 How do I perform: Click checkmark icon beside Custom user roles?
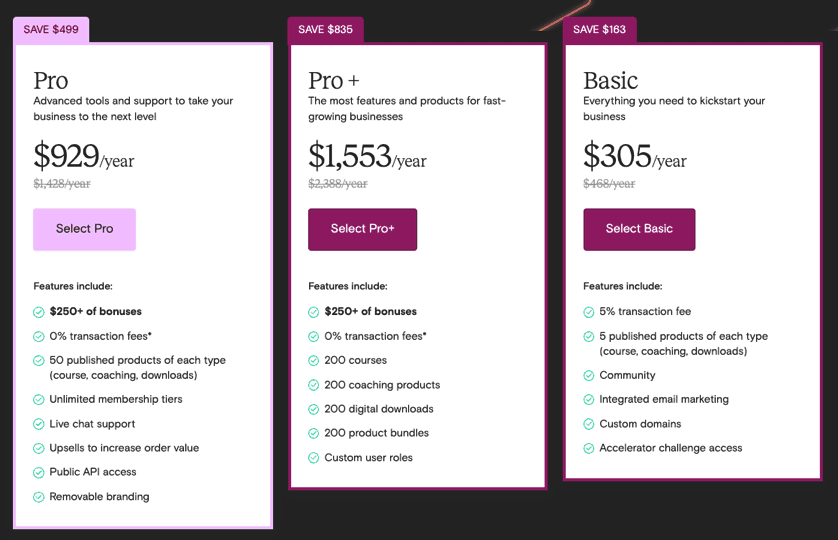point(314,458)
